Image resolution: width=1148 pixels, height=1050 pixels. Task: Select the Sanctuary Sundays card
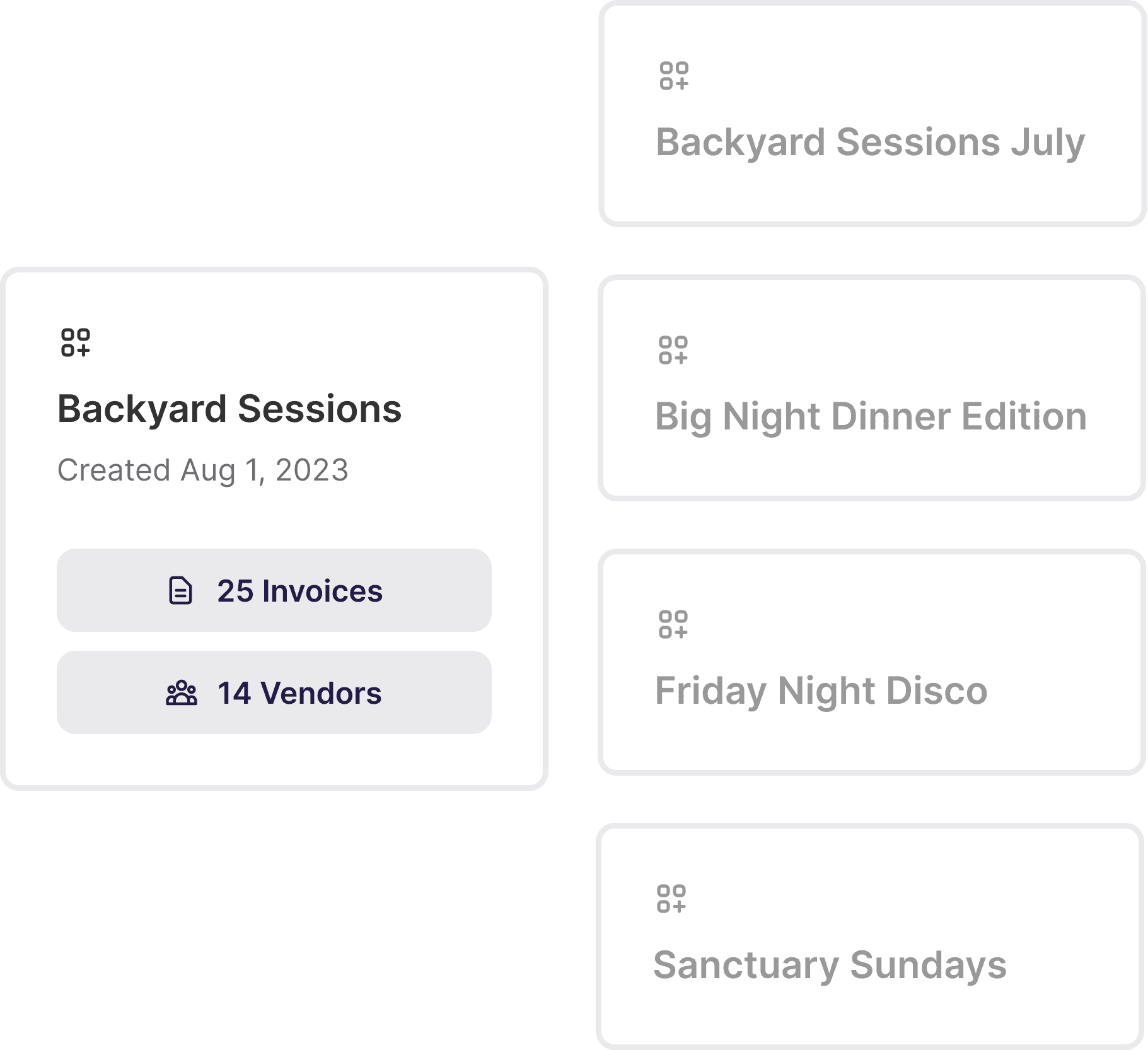(870, 936)
